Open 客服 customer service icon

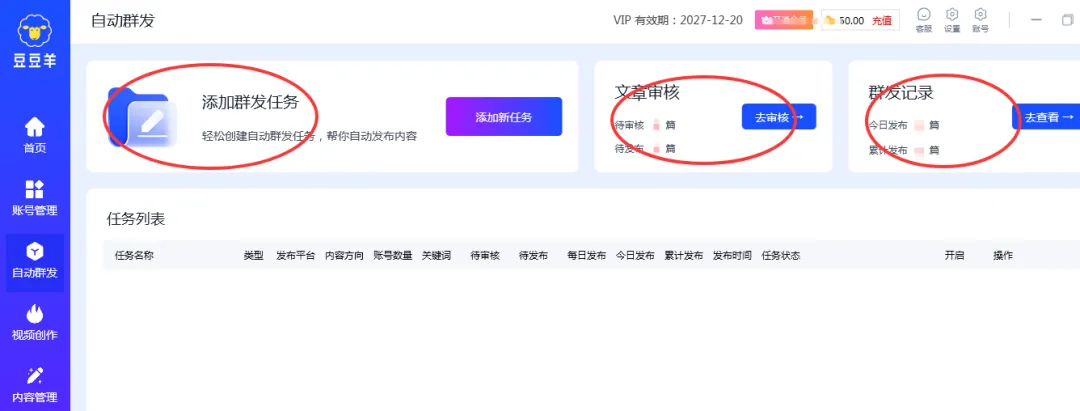(924, 21)
